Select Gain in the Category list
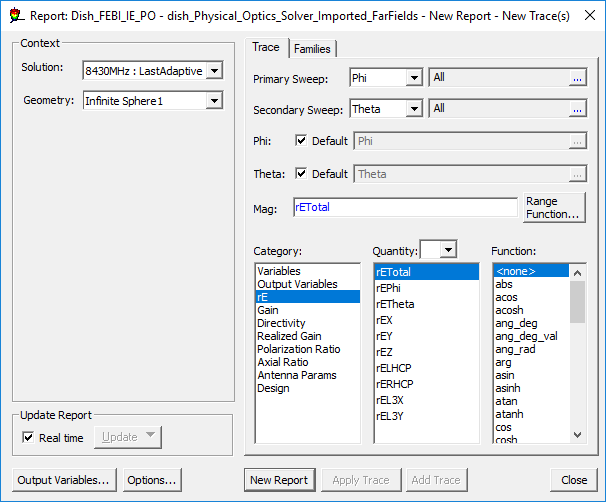Image resolution: width=606 pixels, height=502 pixels. tap(267, 310)
